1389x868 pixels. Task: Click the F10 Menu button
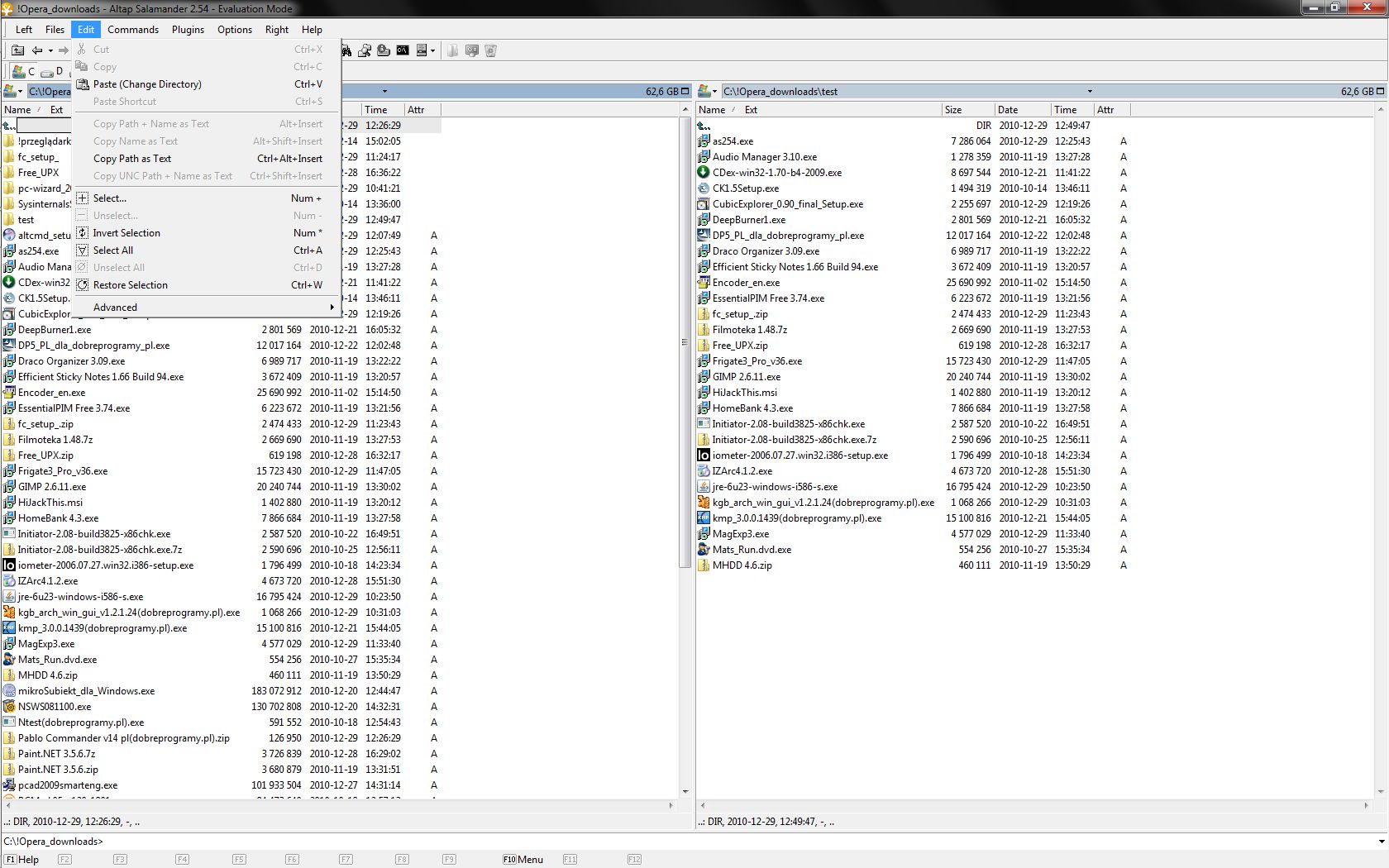(x=523, y=860)
